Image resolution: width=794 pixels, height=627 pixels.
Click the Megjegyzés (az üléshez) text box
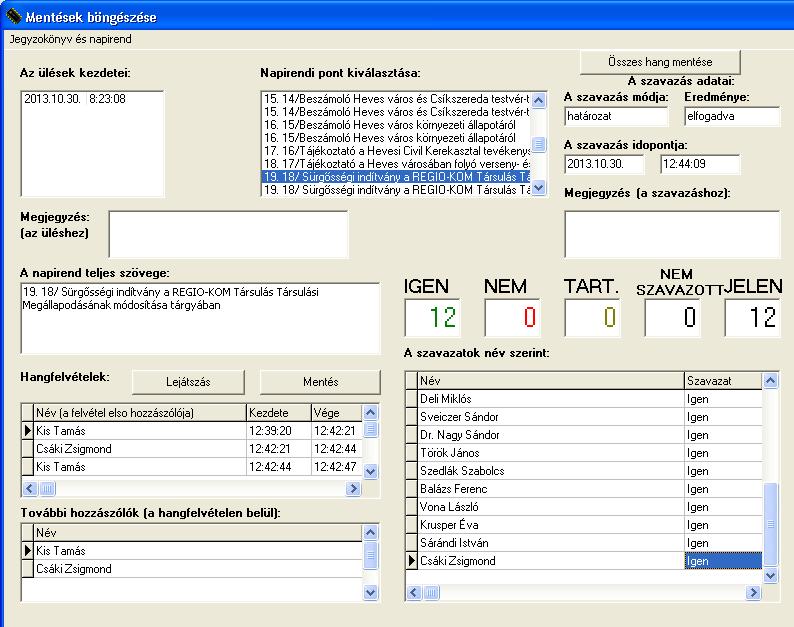click(228, 234)
